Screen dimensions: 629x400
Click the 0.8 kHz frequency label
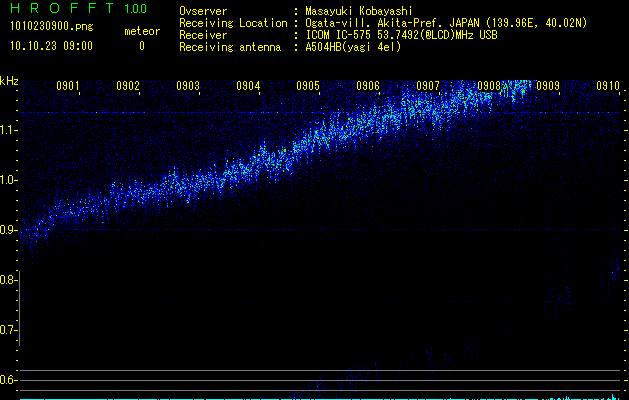click(7, 280)
